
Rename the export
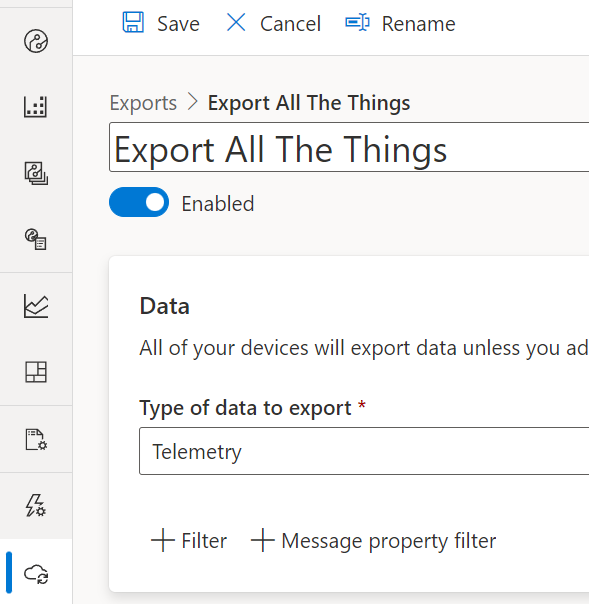tap(400, 23)
